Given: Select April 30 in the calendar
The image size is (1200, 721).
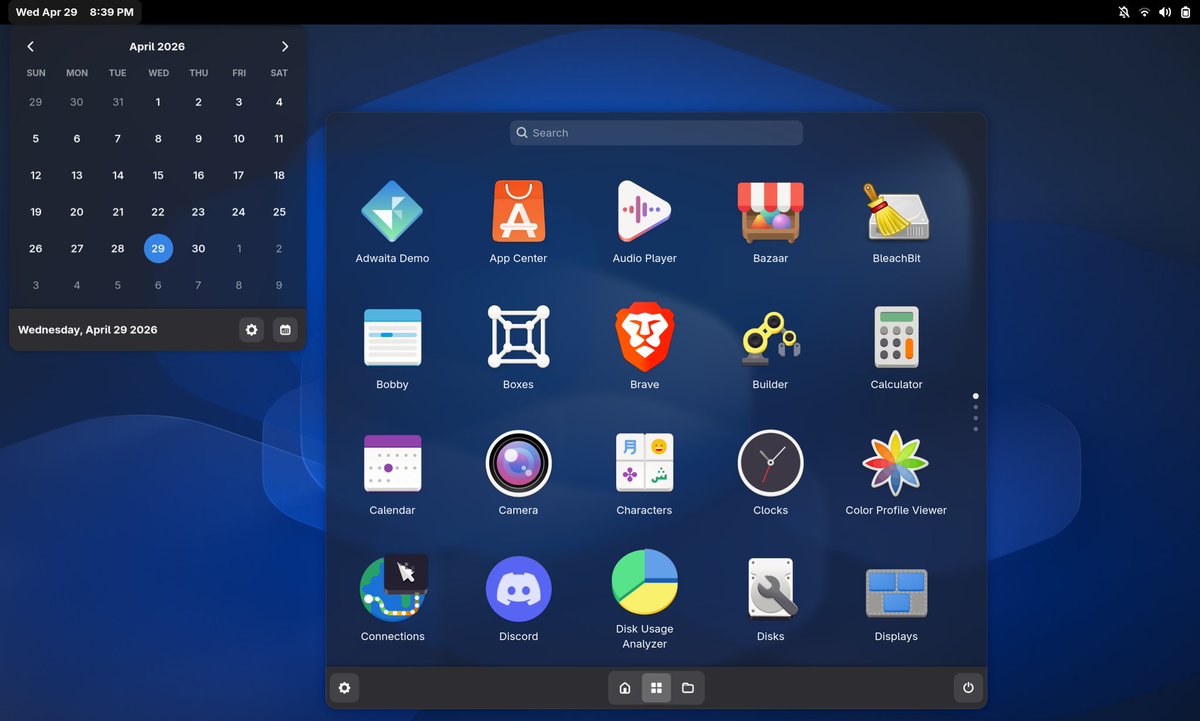Looking at the screenshot, I should click(x=198, y=249).
